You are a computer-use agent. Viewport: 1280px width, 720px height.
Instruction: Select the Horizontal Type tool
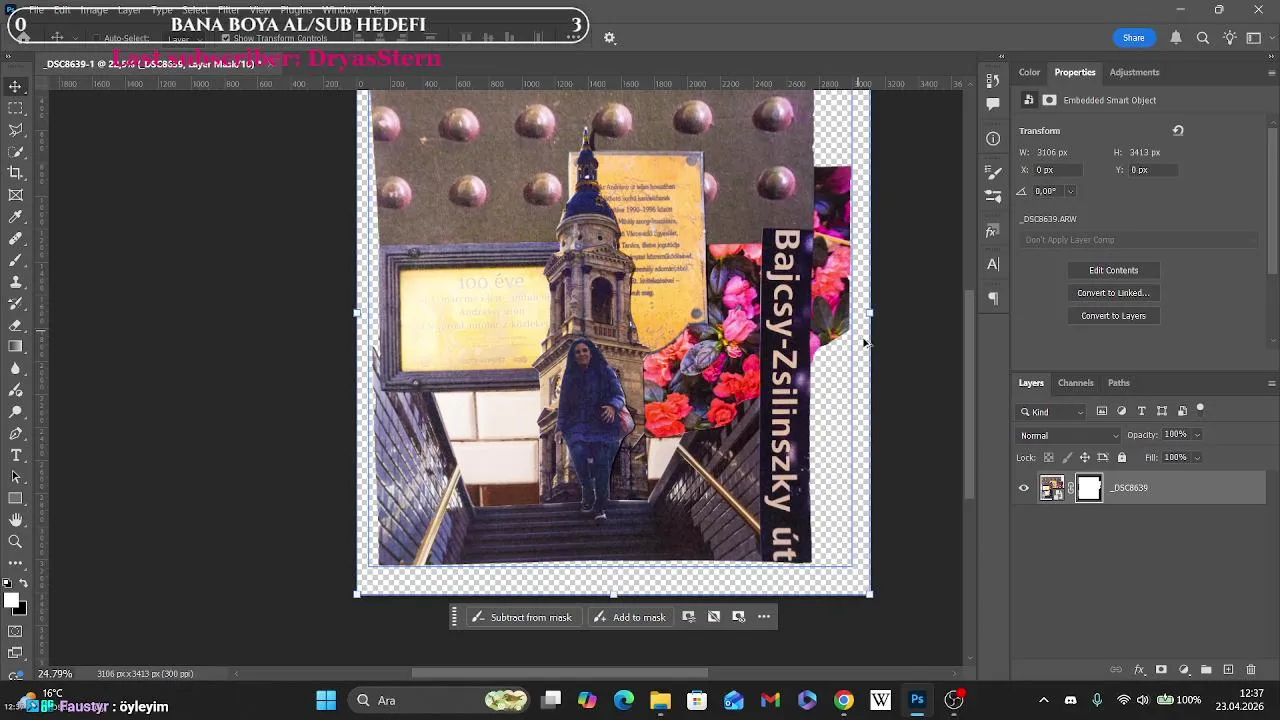coord(15,455)
